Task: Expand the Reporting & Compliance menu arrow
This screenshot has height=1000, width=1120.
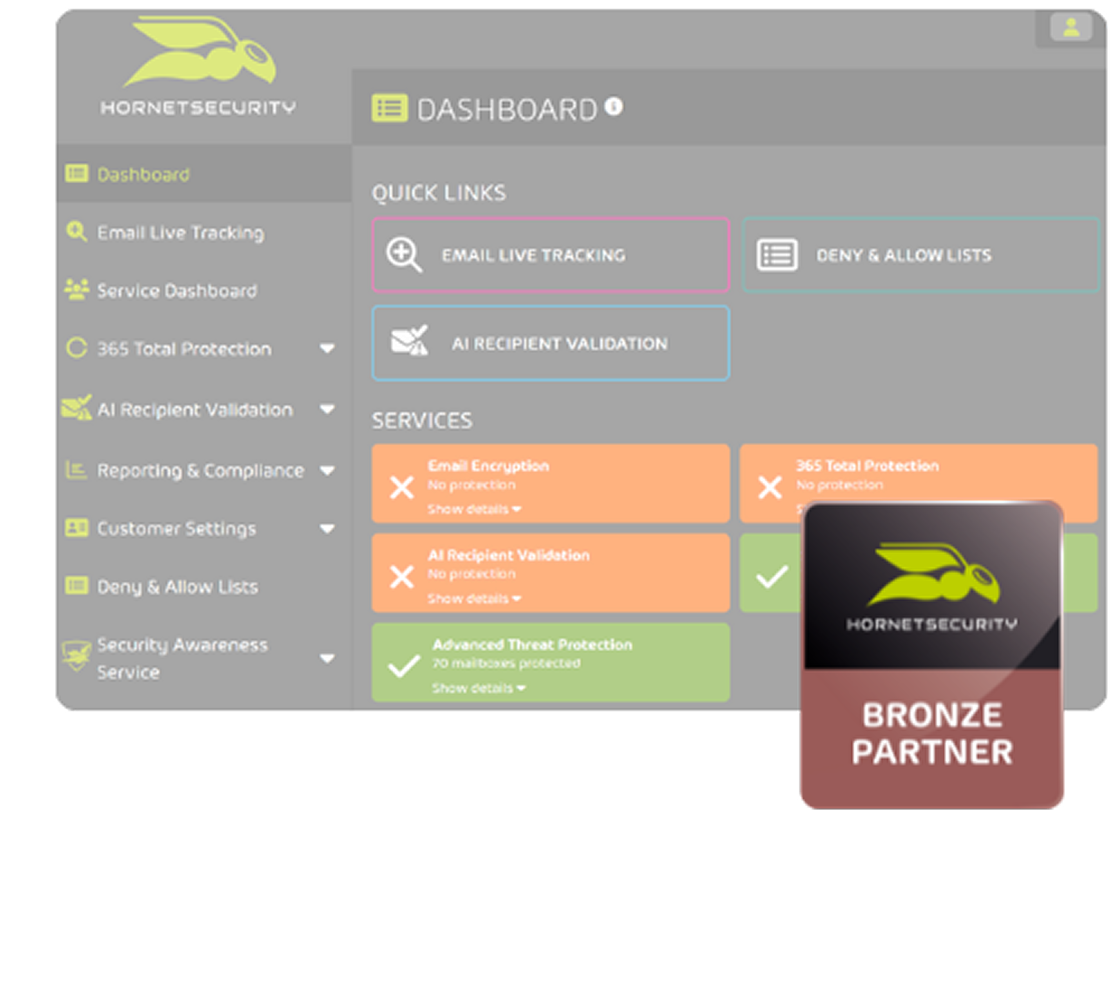Action: click(x=327, y=471)
